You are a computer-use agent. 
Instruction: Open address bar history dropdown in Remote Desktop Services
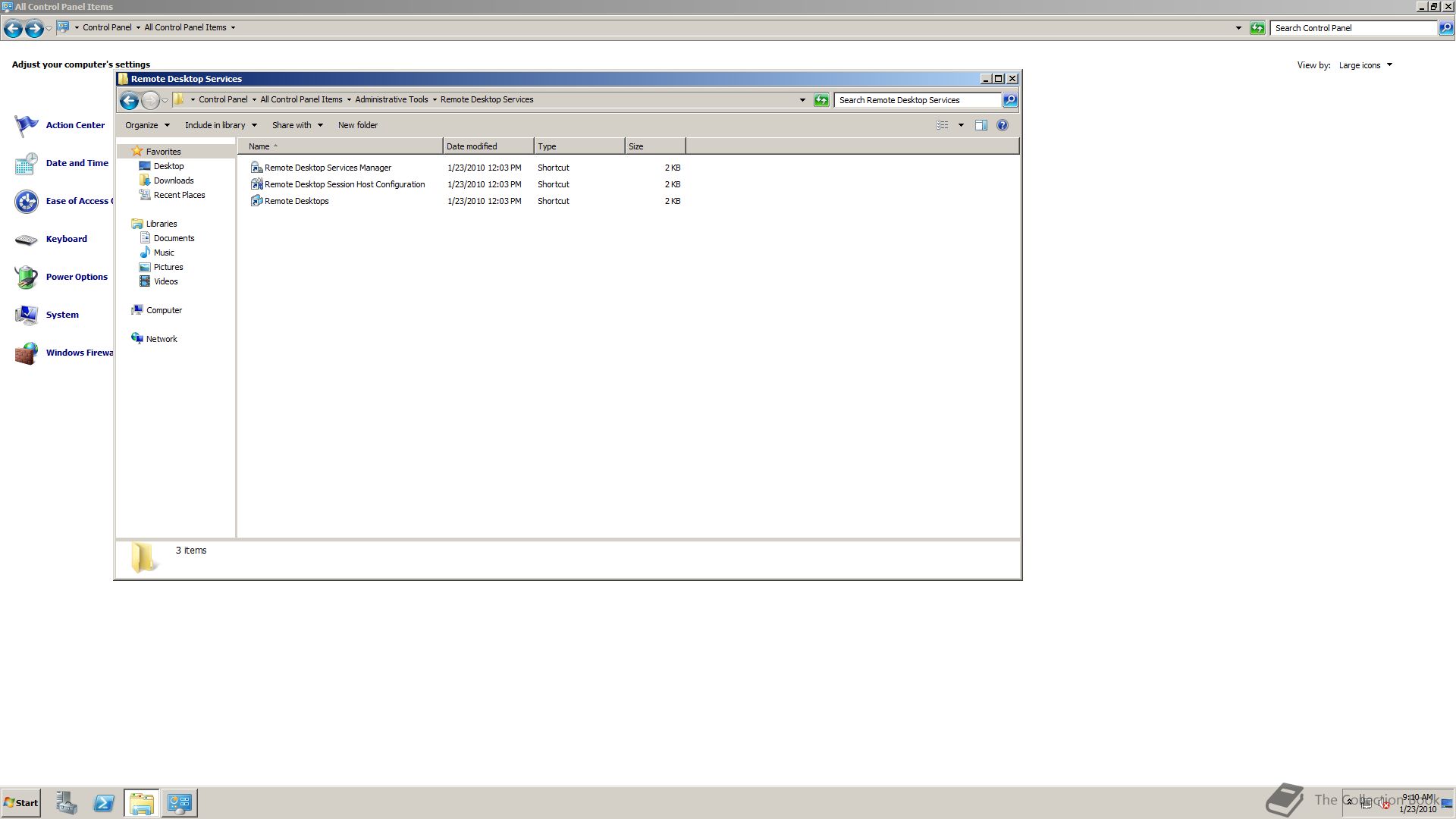click(802, 100)
